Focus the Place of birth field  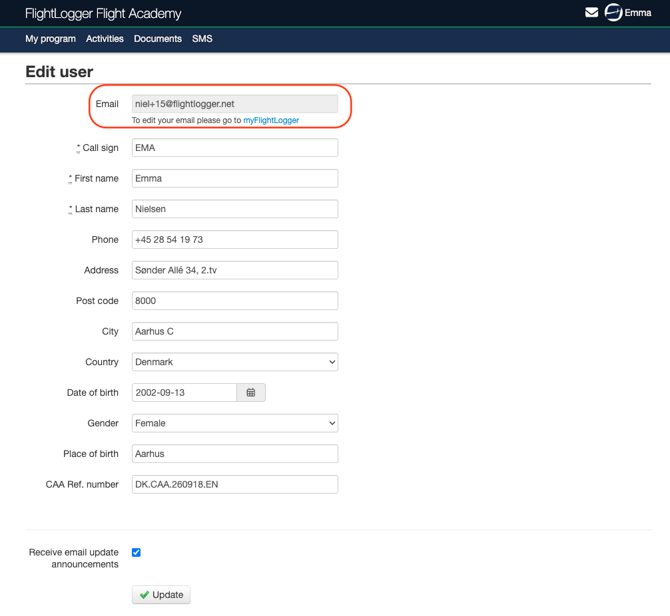coord(235,454)
